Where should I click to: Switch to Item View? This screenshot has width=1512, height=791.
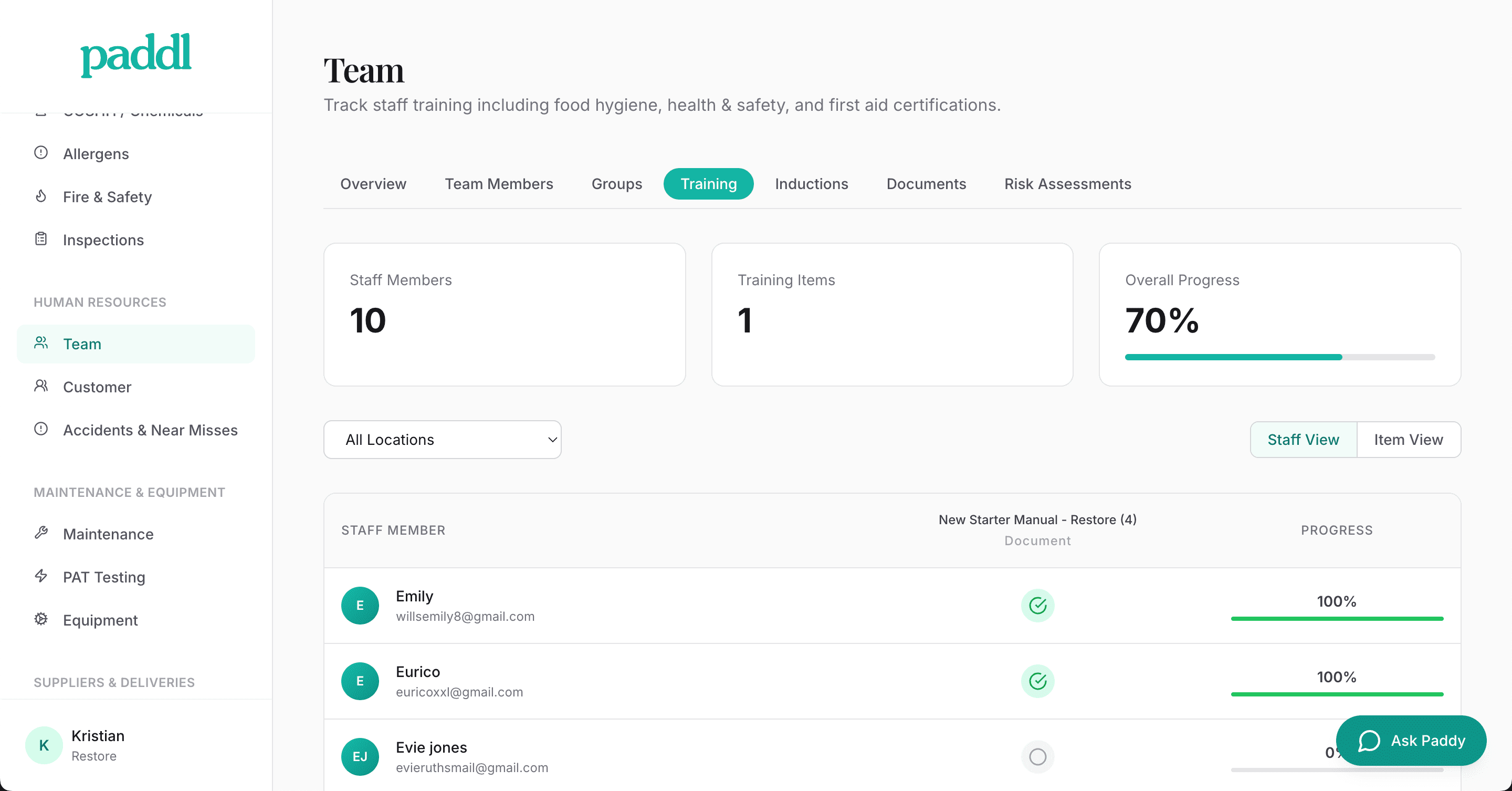coord(1409,439)
